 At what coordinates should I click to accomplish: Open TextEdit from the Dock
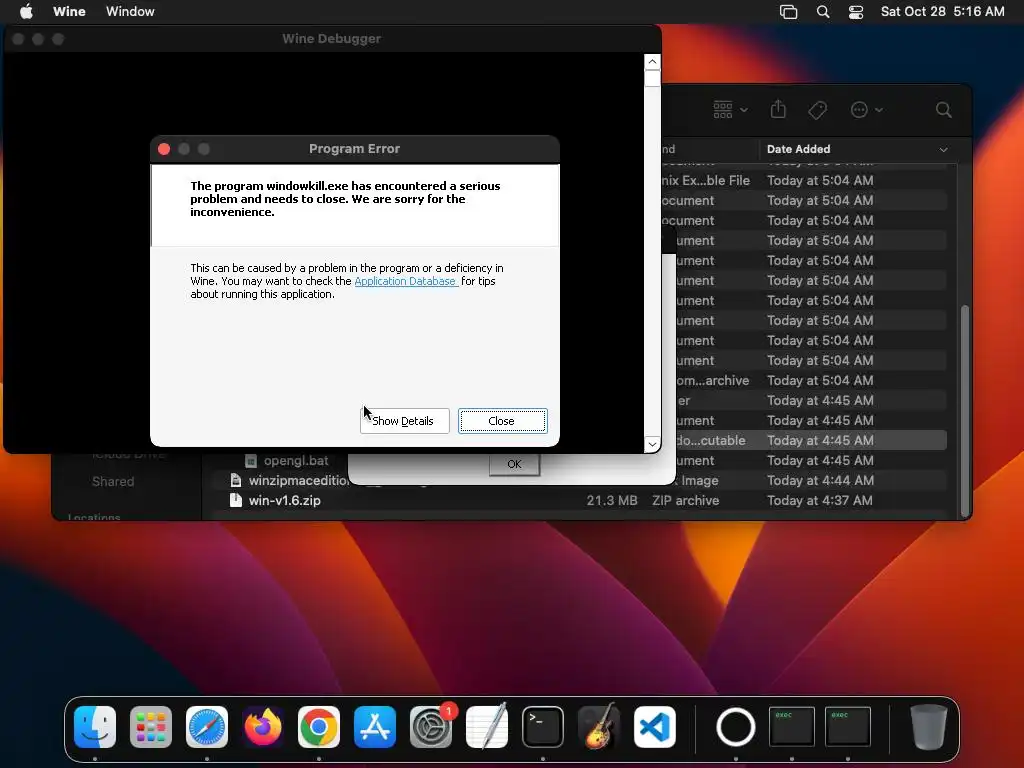(487, 726)
